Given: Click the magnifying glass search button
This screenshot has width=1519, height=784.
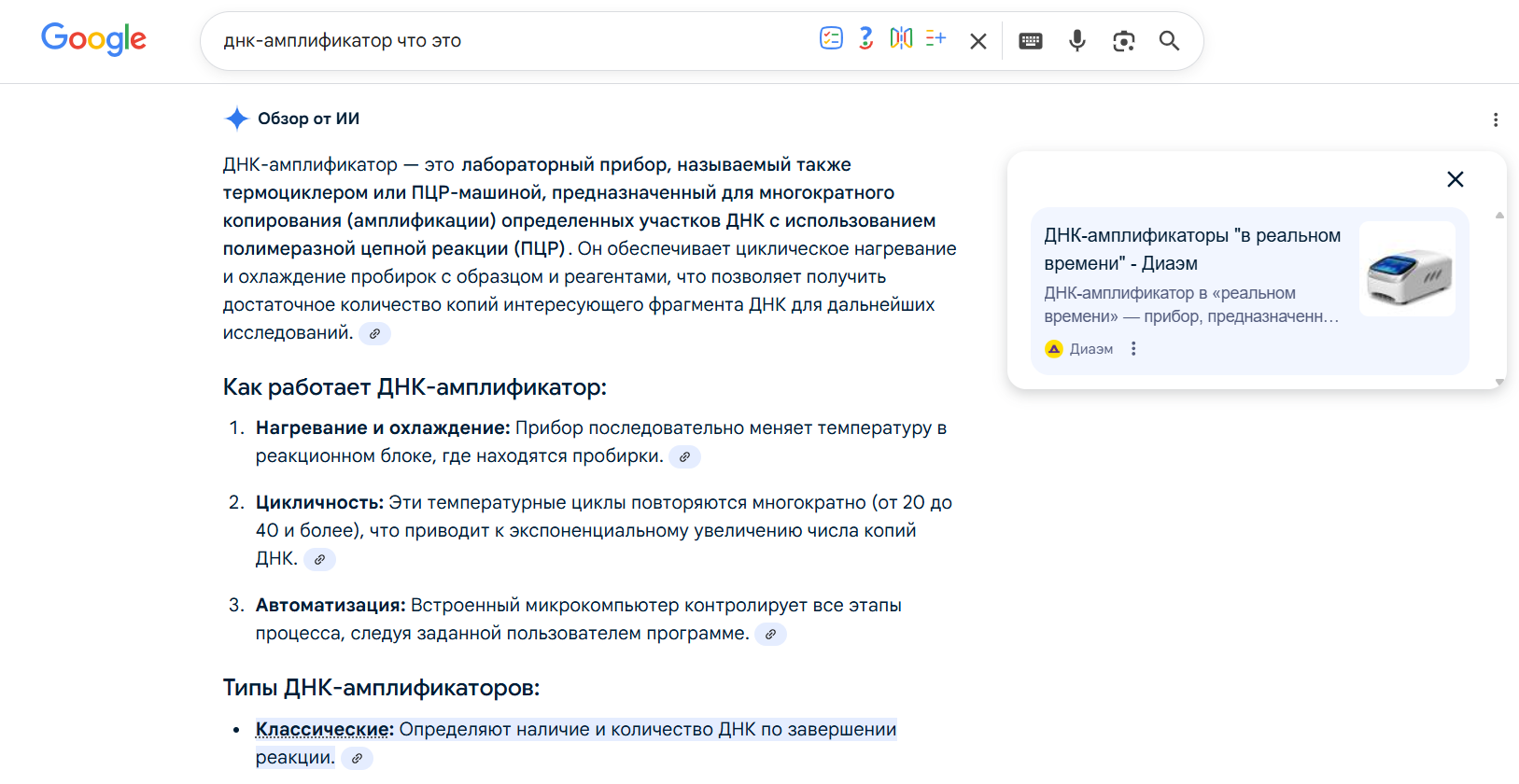Looking at the screenshot, I should coord(1169,41).
